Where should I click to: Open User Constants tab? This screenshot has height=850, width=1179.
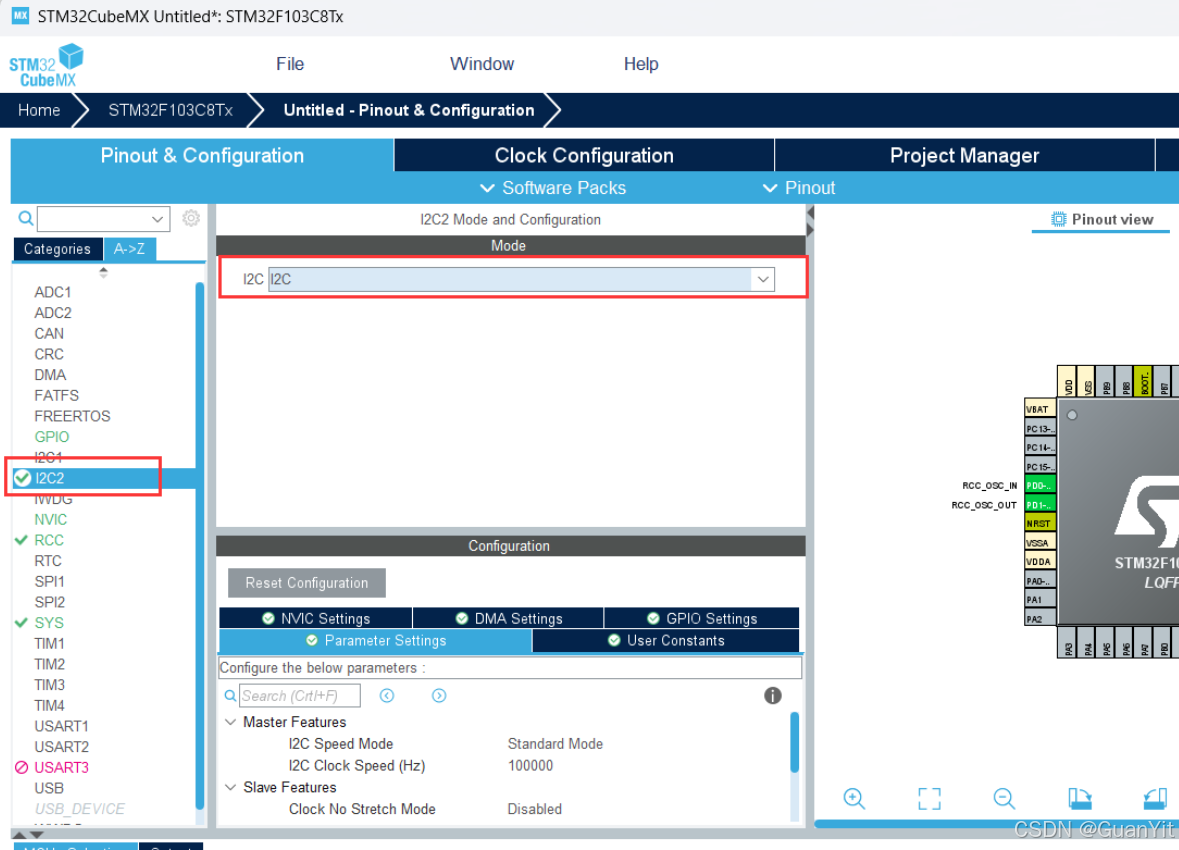pyautogui.click(x=665, y=641)
